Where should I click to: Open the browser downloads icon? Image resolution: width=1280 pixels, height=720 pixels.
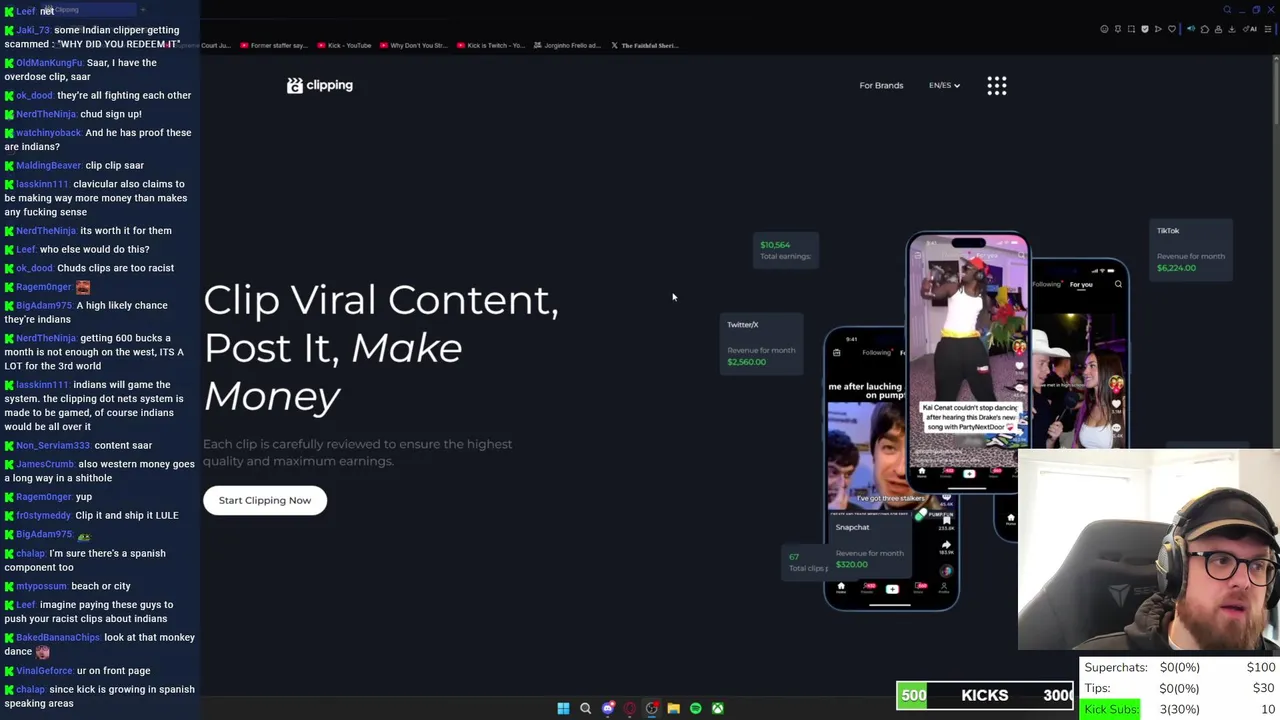(1232, 29)
